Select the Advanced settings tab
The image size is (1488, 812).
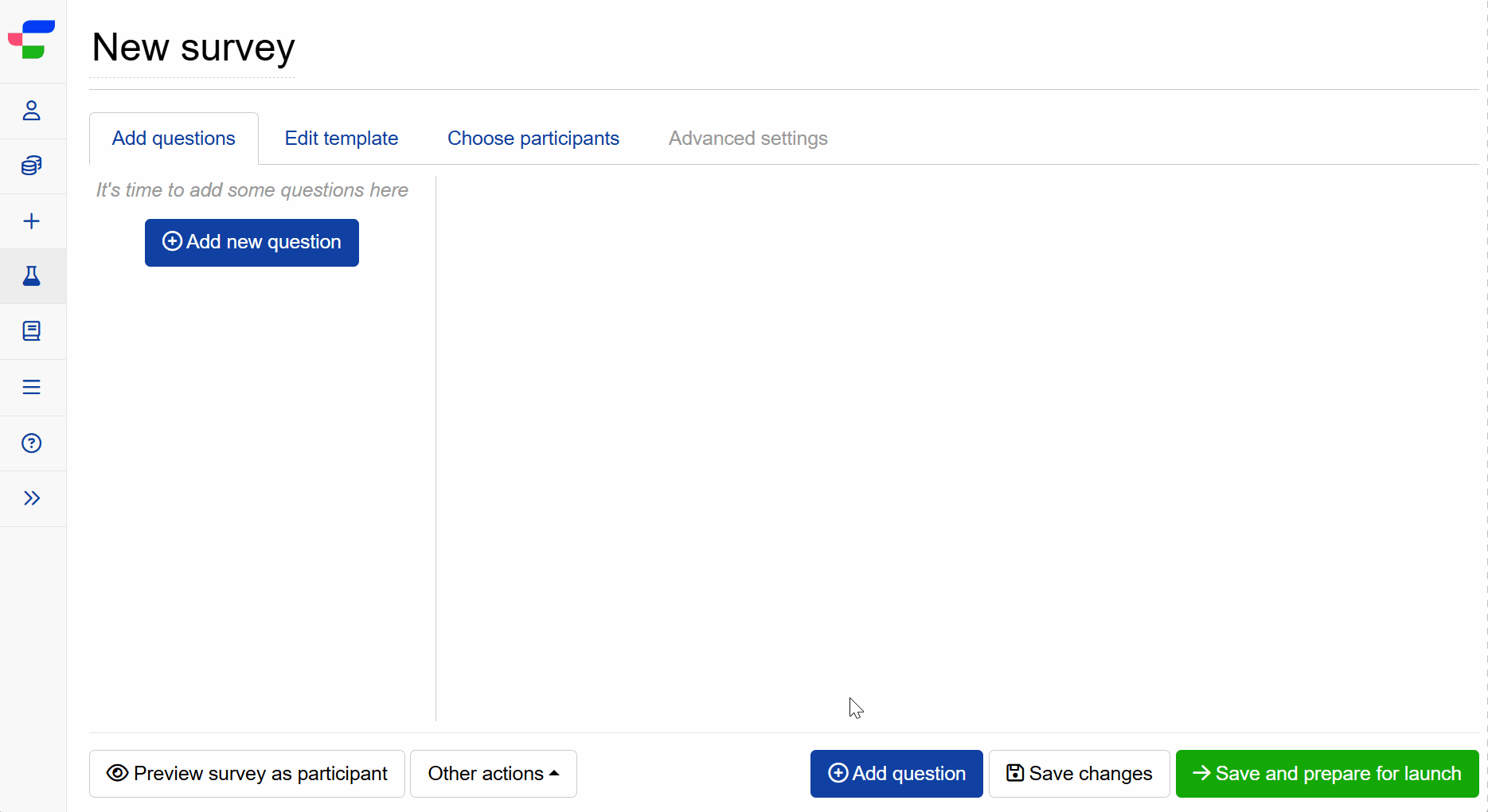pyautogui.click(x=748, y=139)
